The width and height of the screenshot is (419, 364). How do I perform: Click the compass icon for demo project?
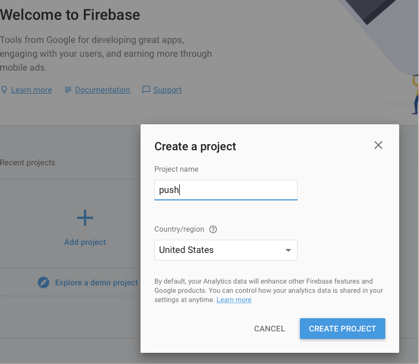43,282
